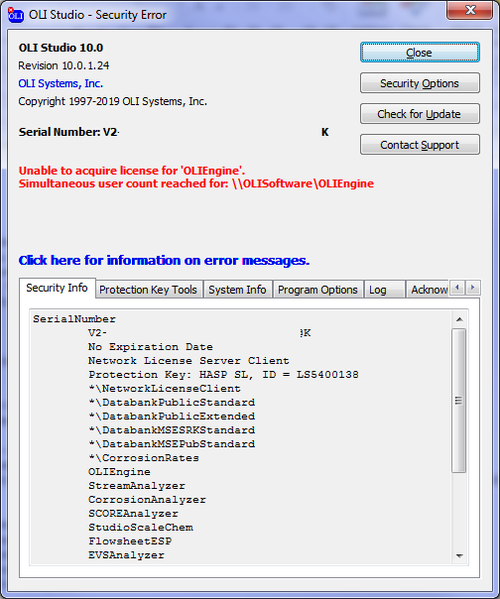The height and width of the screenshot is (599, 500).
Task: Click the Security Info vertical scrollbar thumb
Action: [x=459, y=400]
